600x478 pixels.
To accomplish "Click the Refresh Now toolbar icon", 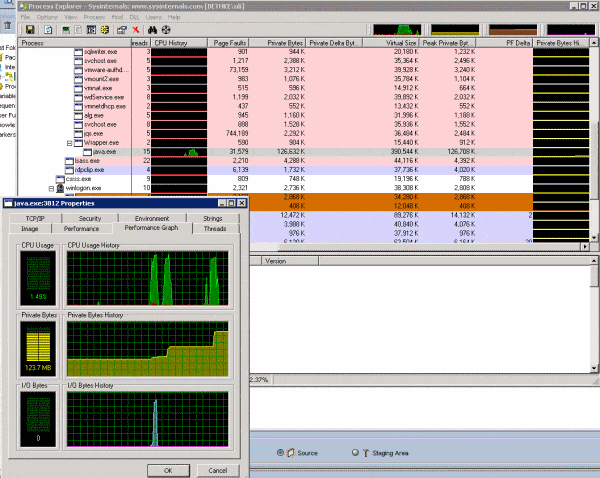I will (x=48, y=30).
